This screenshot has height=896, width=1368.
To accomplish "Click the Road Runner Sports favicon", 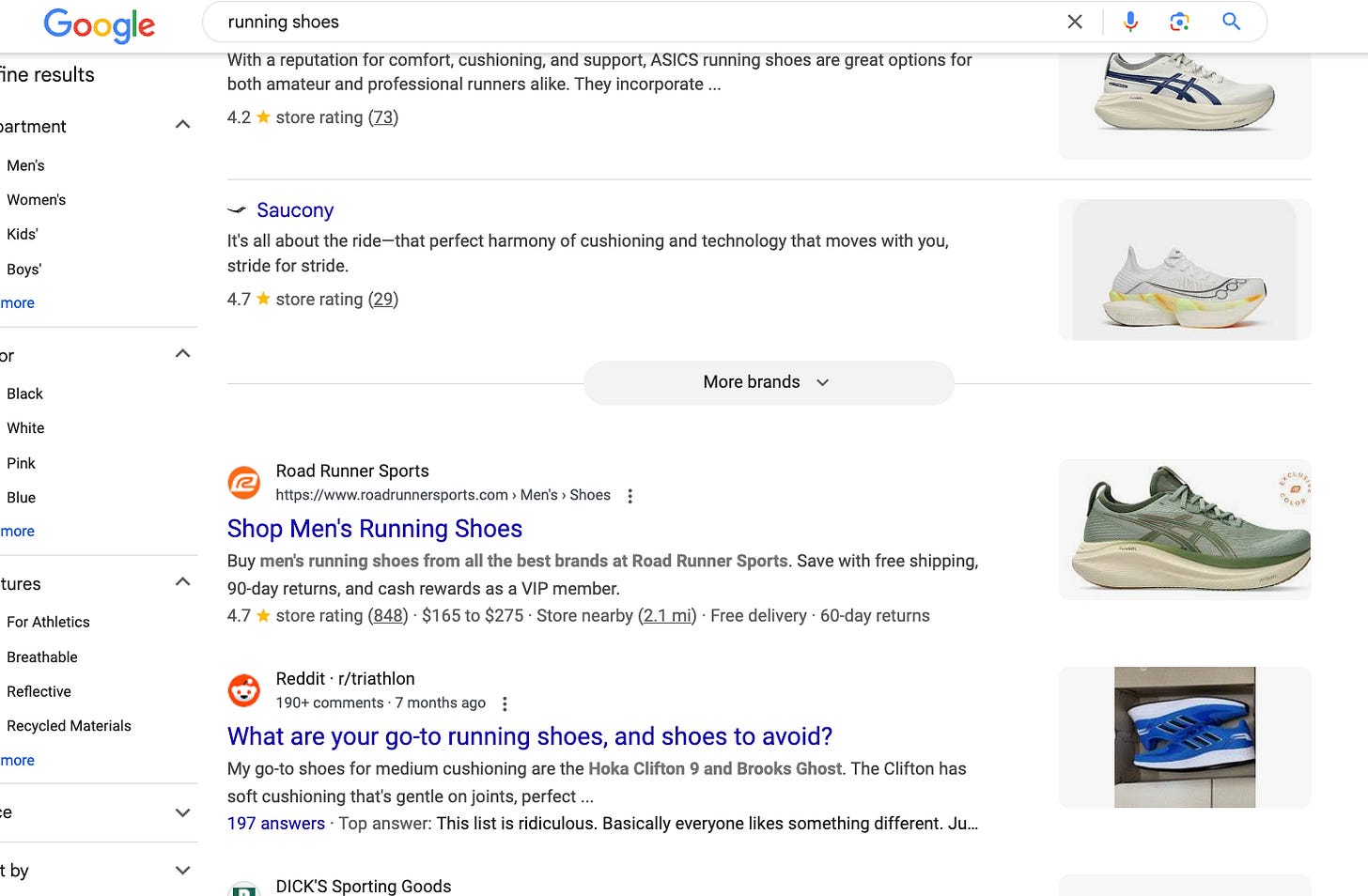I will coord(244,483).
